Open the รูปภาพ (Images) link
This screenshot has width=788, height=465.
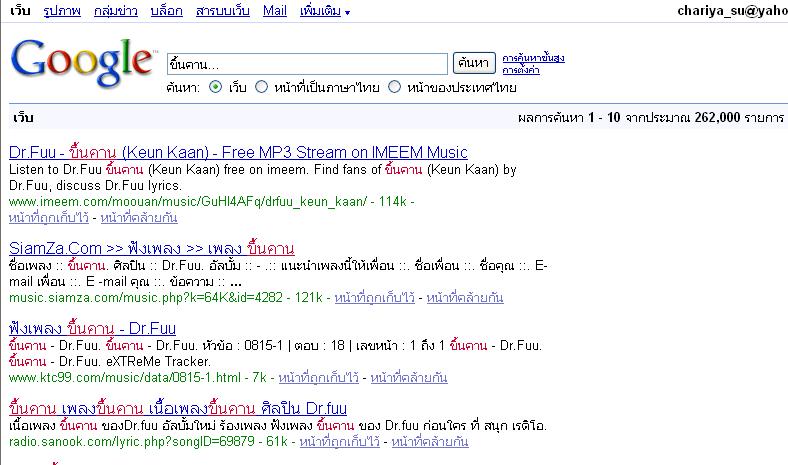(62, 11)
